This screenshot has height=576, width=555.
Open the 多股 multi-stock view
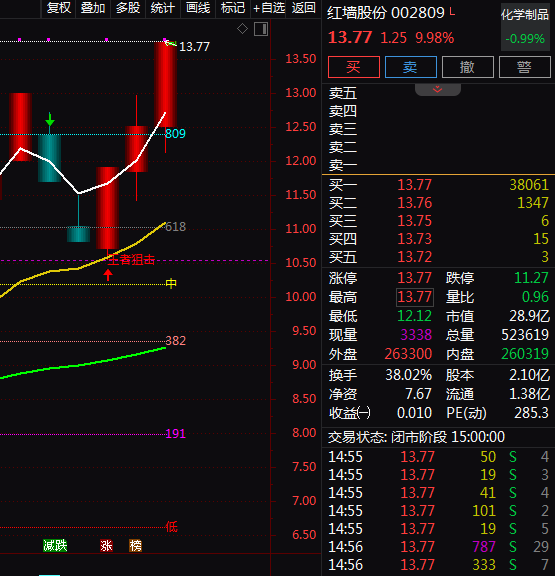click(x=127, y=8)
